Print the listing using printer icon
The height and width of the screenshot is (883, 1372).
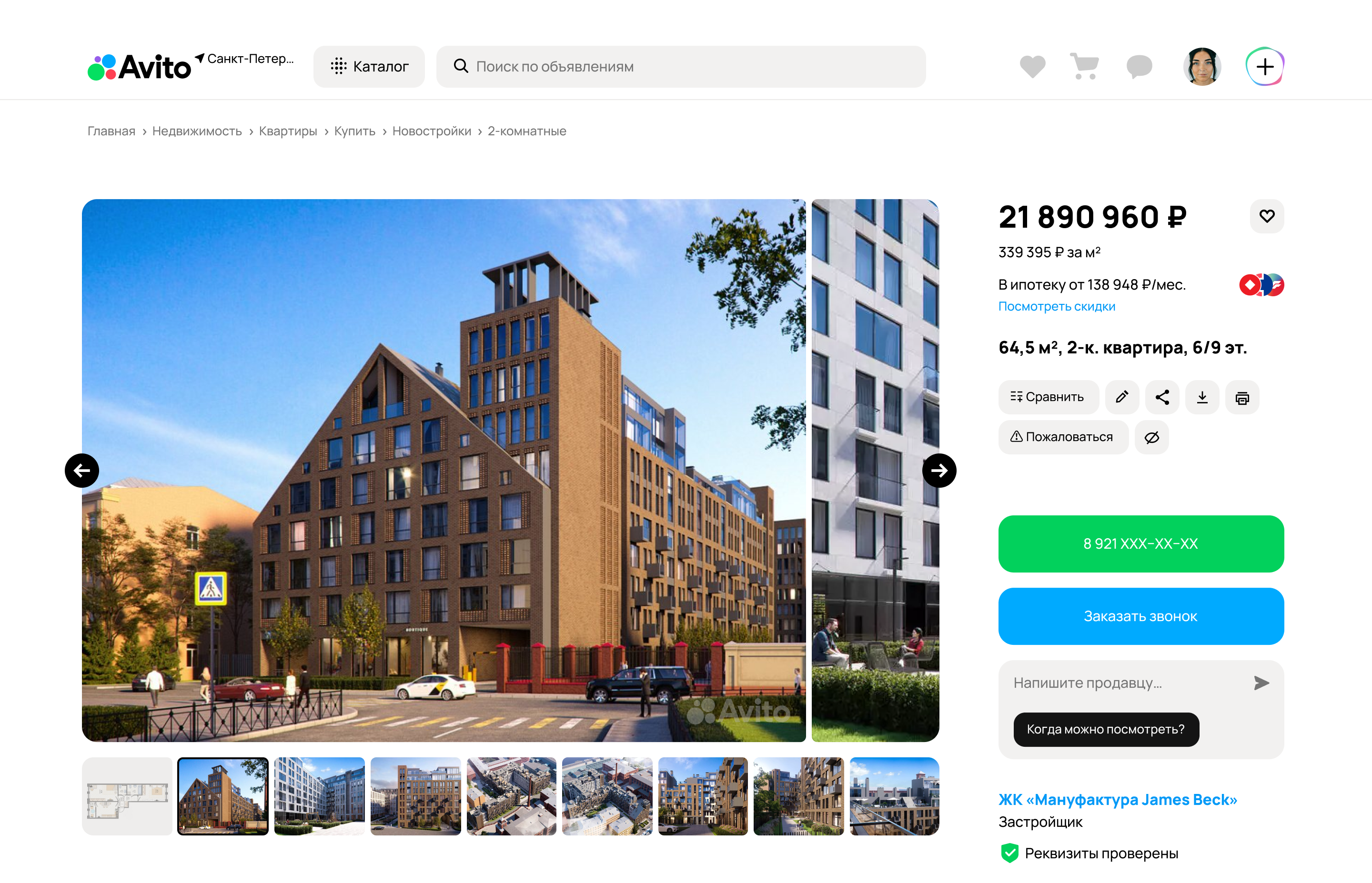pyautogui.click(x=1242, y=397)
